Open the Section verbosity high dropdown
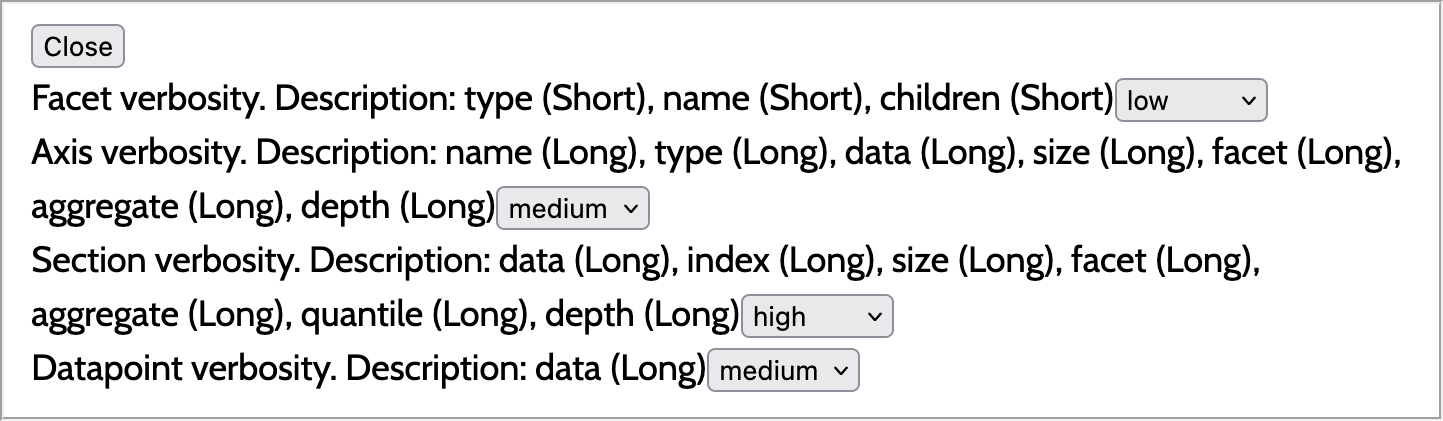The image size is (1443, 421). click(816, 317)
